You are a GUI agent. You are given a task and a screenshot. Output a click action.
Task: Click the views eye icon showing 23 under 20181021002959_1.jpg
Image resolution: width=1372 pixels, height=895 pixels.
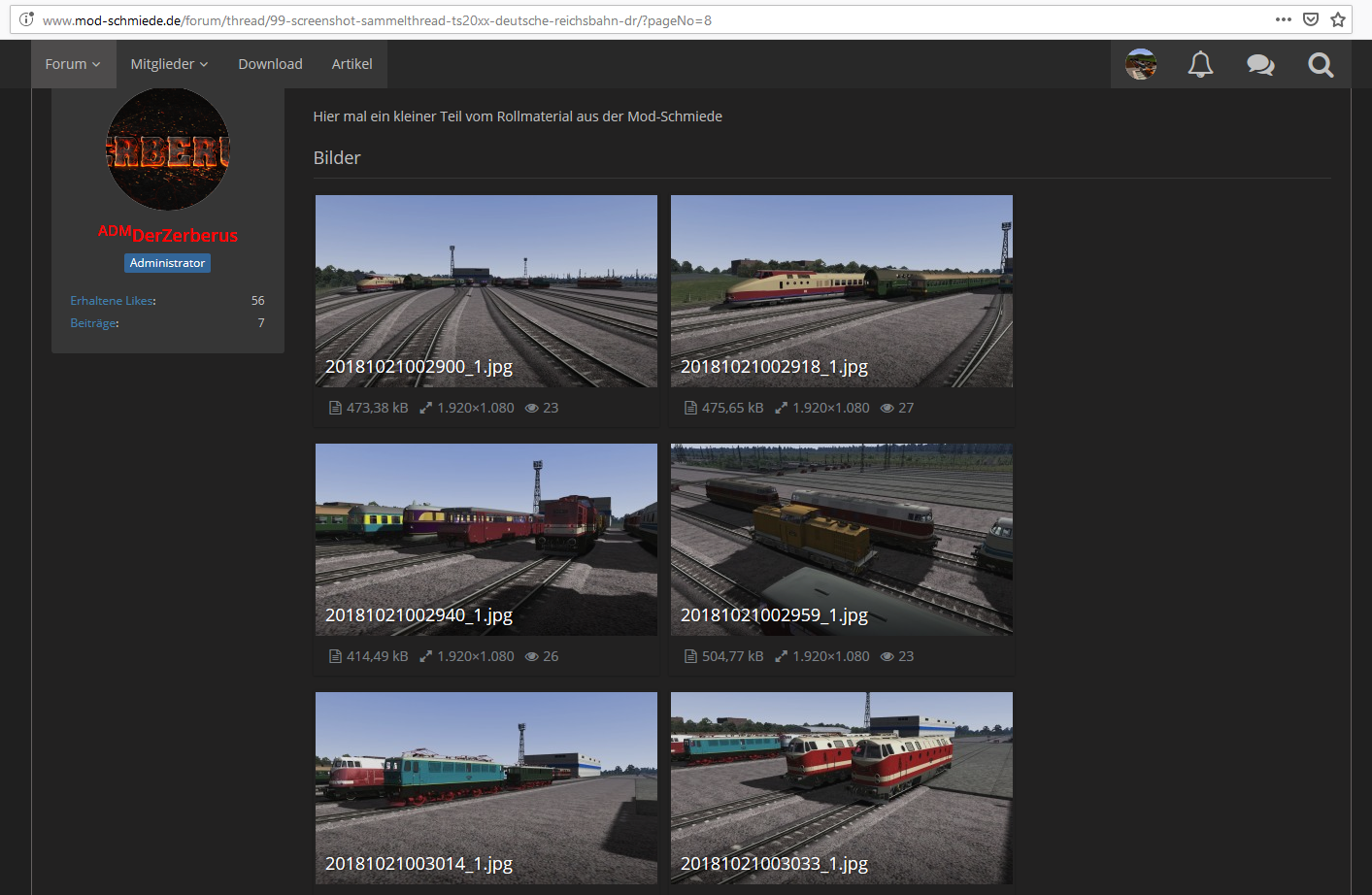click(x=887, y=656)
